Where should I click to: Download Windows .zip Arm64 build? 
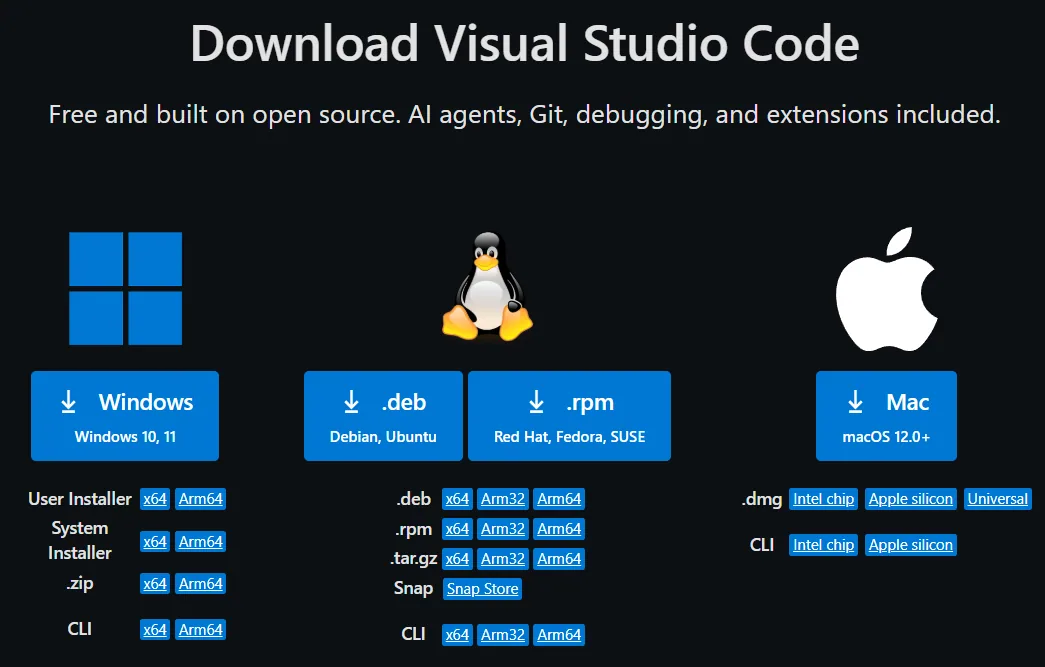coord(201,584)
